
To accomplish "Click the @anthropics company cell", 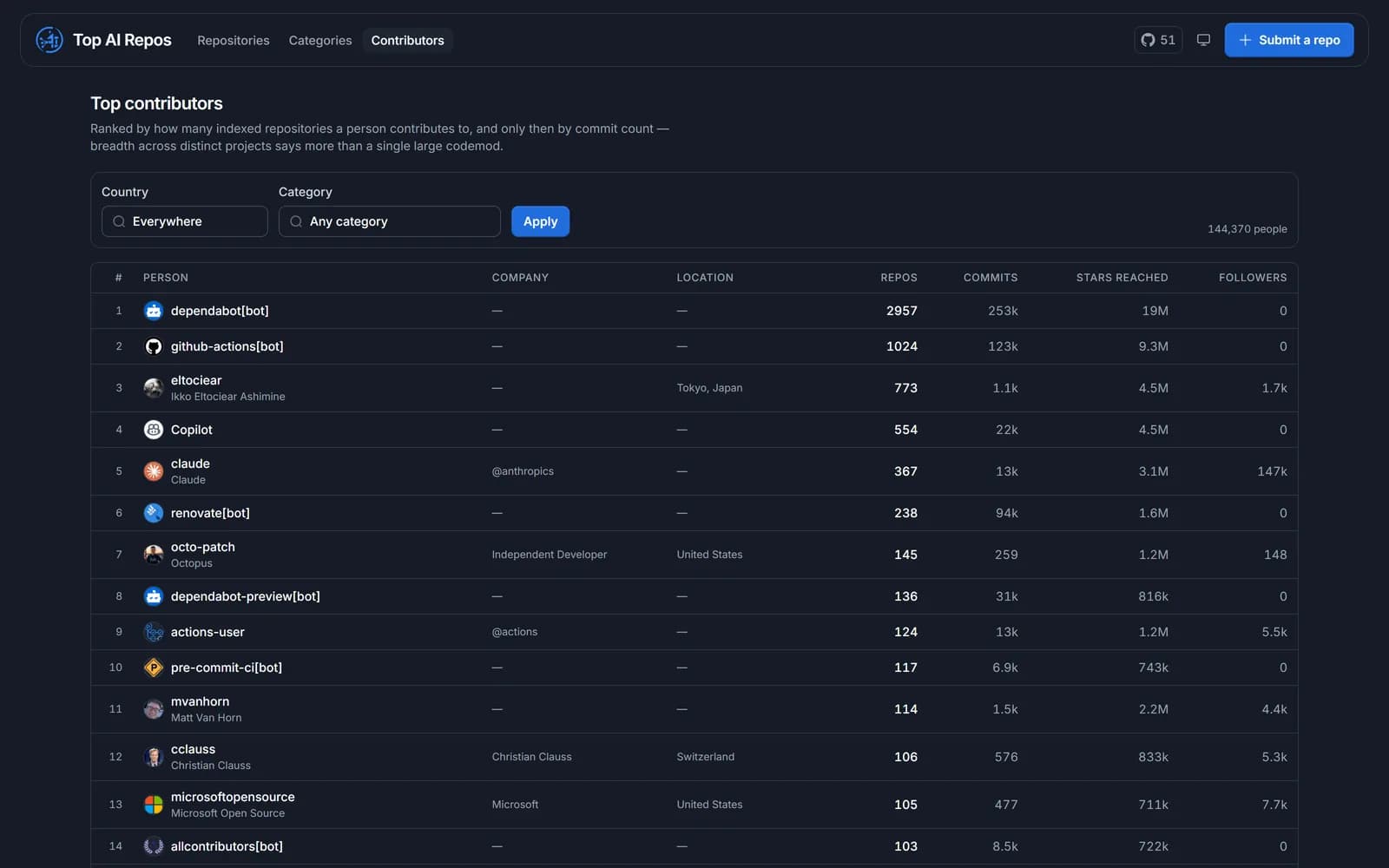I will click(x=523, y=471).
